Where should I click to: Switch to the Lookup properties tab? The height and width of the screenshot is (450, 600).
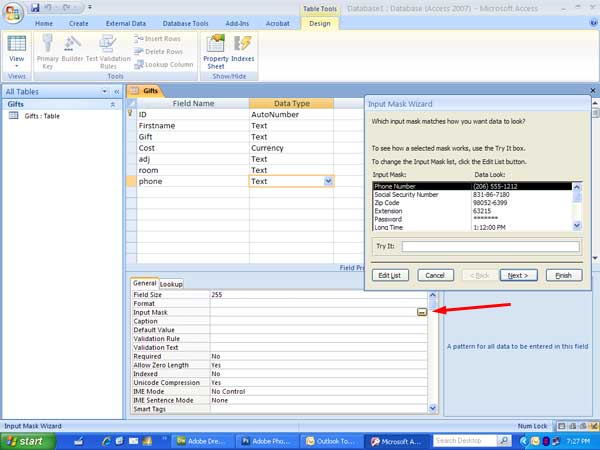[x=171, y=284]
